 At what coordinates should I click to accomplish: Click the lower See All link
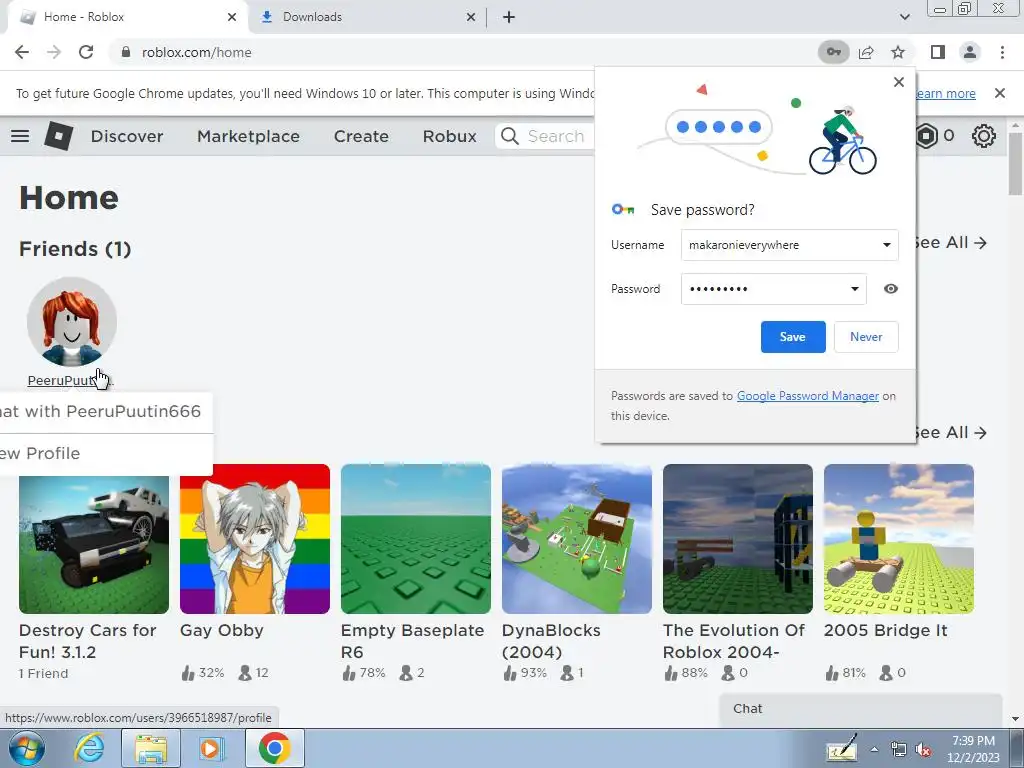(950, 432)
